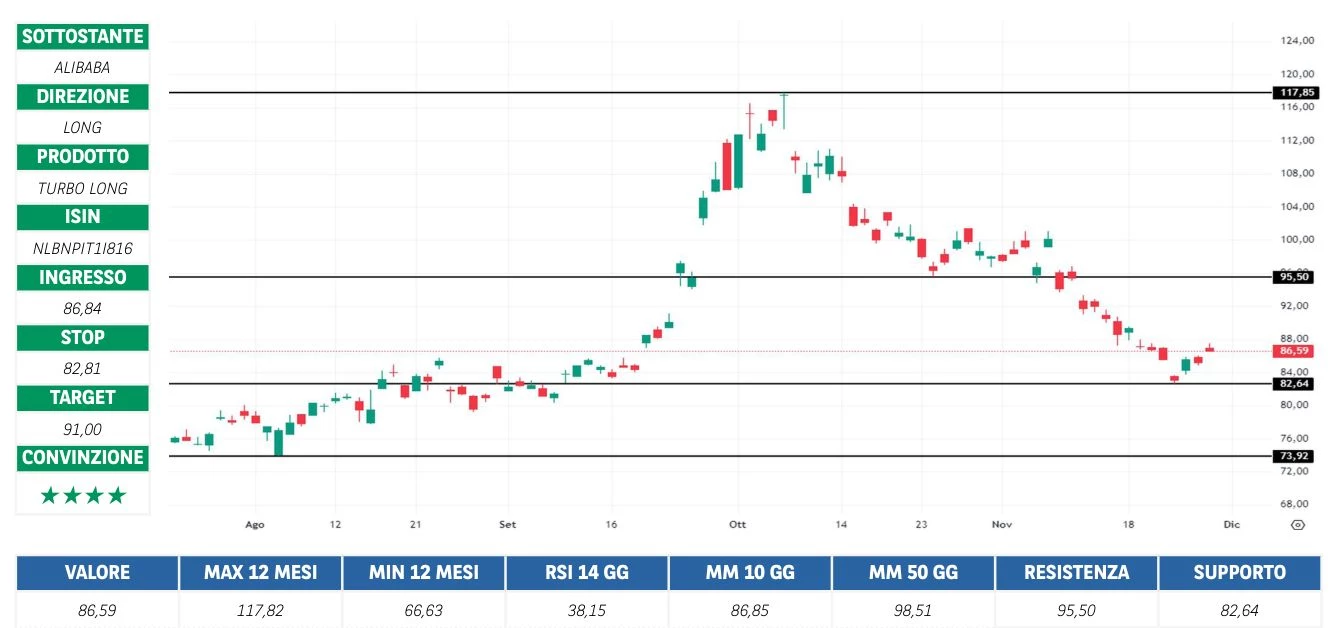Click the MM 50 GG column header
Screen dimensions: 1335x628
tap(913, 573)
